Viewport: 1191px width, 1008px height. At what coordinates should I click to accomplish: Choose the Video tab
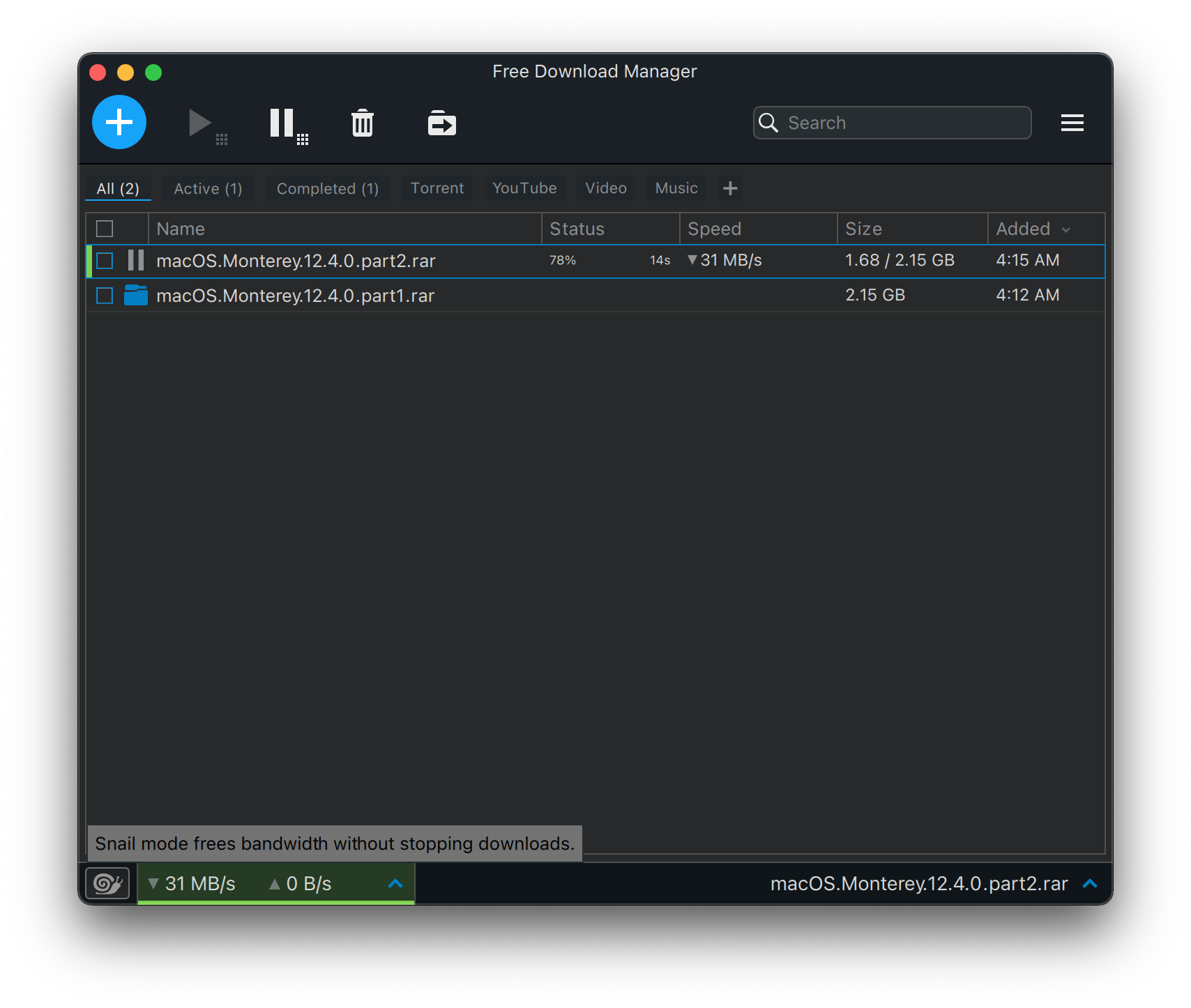tap(606, 188)
